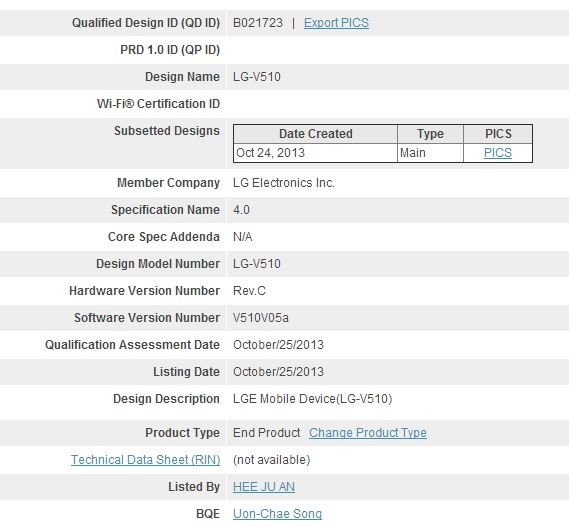
Task: Open Technical Data Sheet (RIN) link
Action: (146, 460)
